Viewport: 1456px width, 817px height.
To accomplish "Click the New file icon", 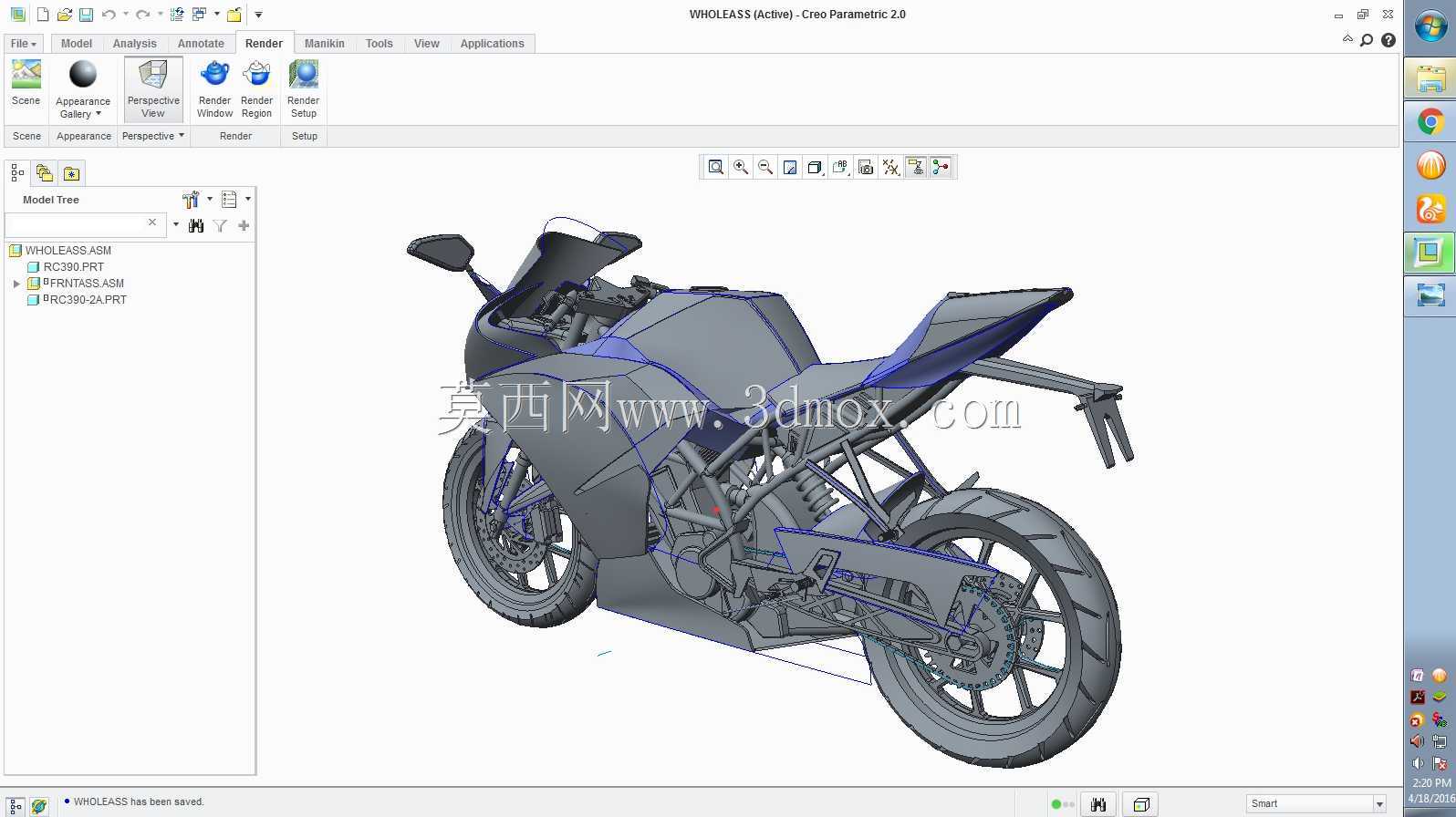I will [x=42, y=15].
